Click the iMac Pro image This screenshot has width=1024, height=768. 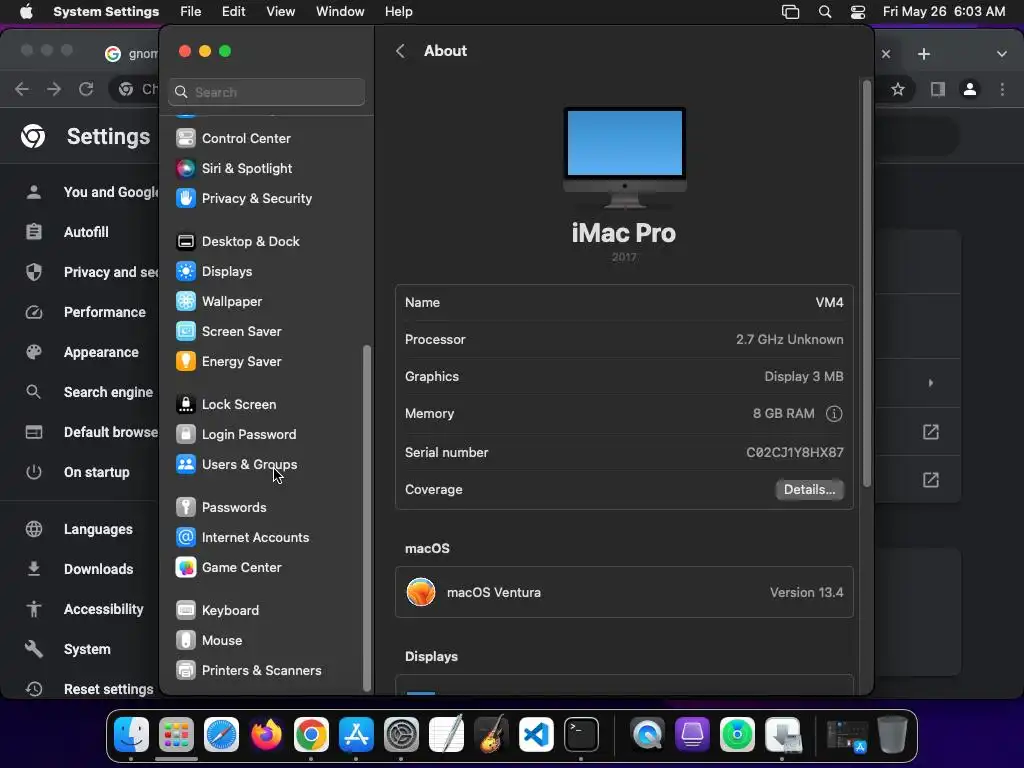click(x=624, y=157)
